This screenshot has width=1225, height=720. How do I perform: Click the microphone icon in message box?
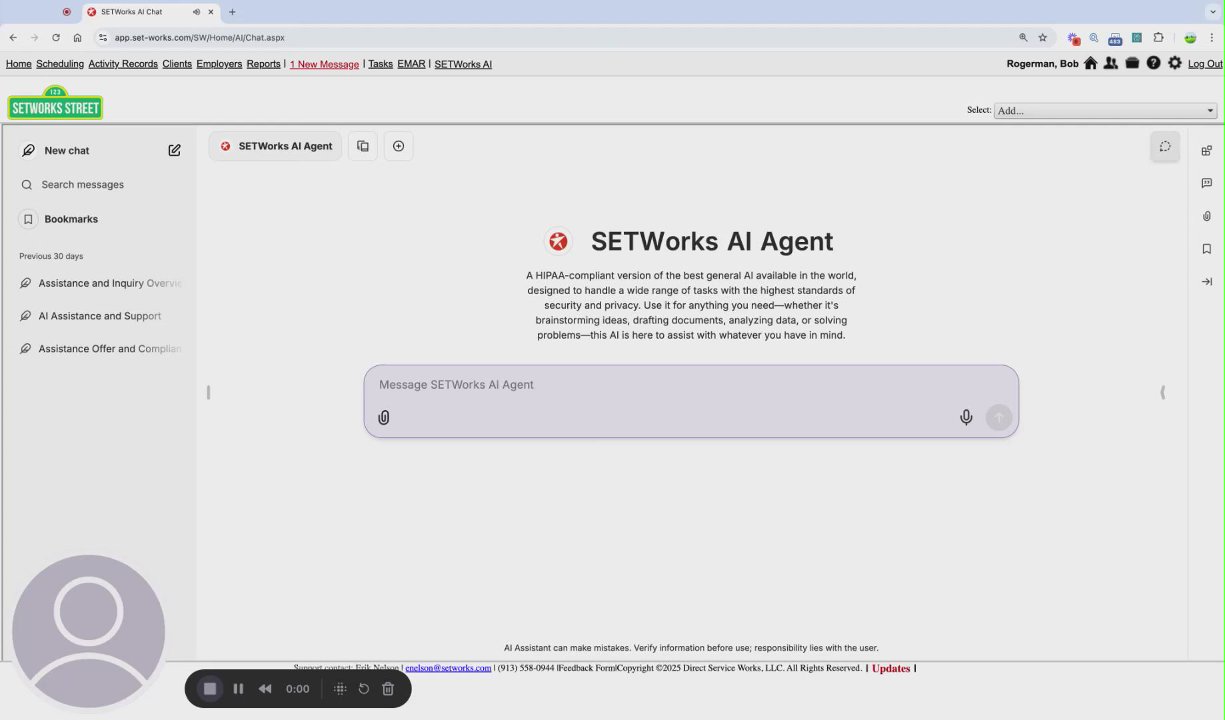click(966, 417)
